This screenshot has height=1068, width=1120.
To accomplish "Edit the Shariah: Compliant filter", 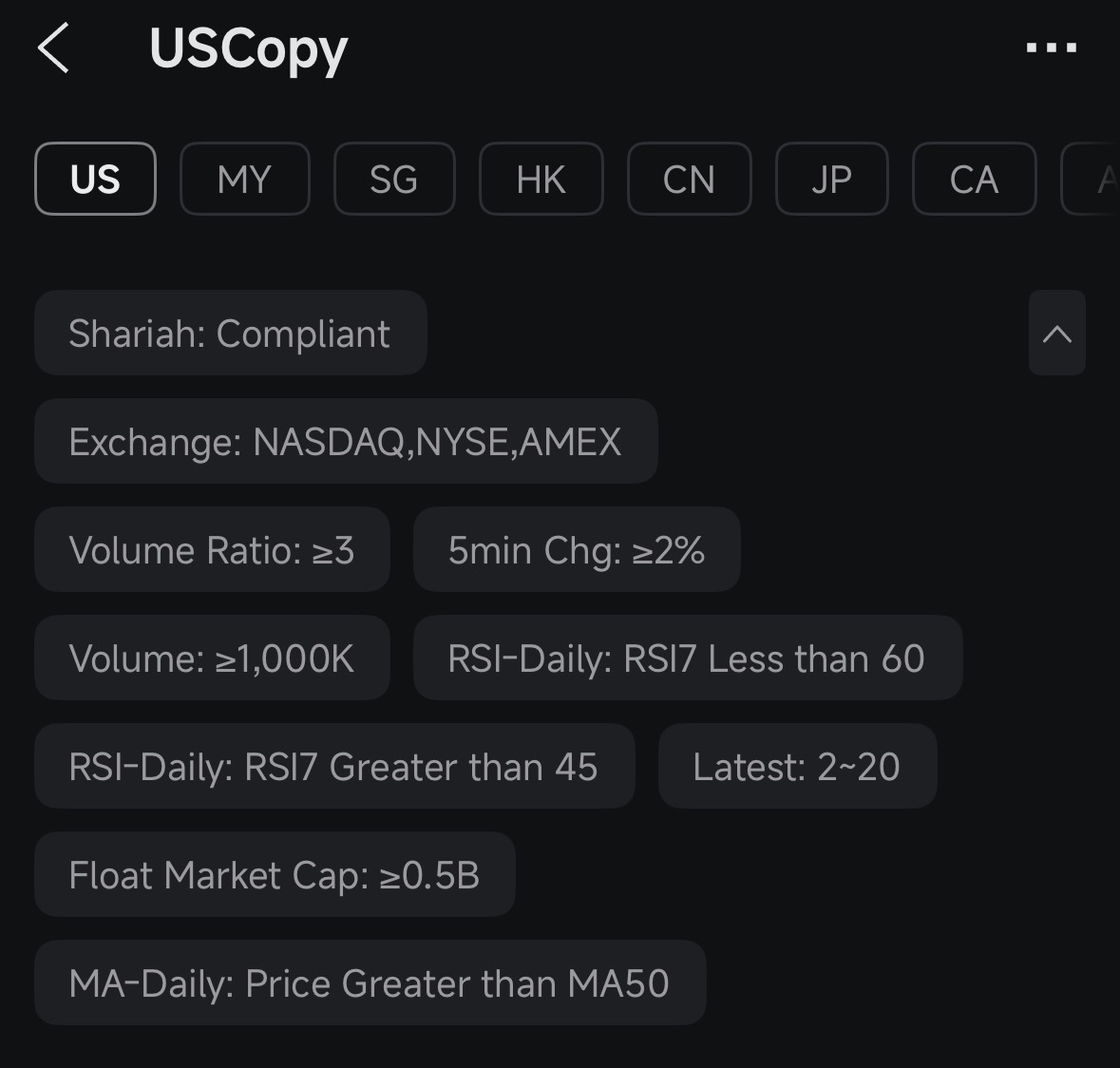I will coord(230,333).
